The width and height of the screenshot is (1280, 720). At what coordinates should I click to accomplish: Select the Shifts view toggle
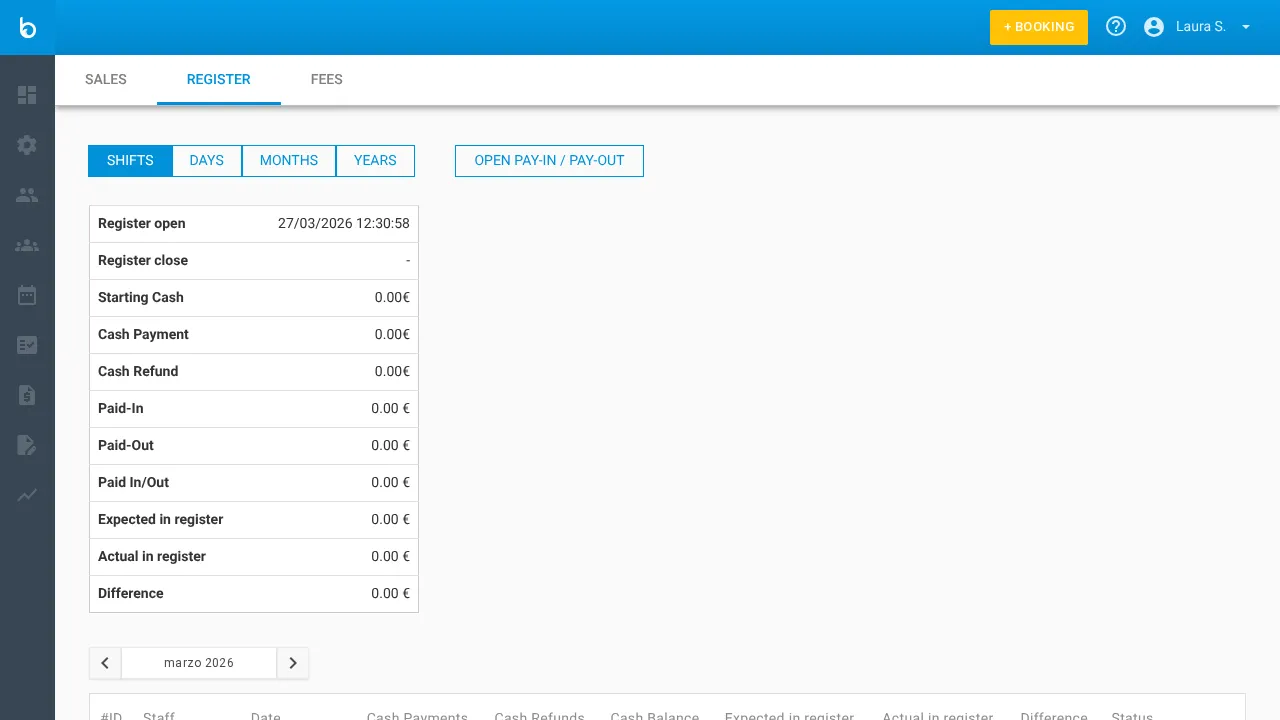[130, 161]
